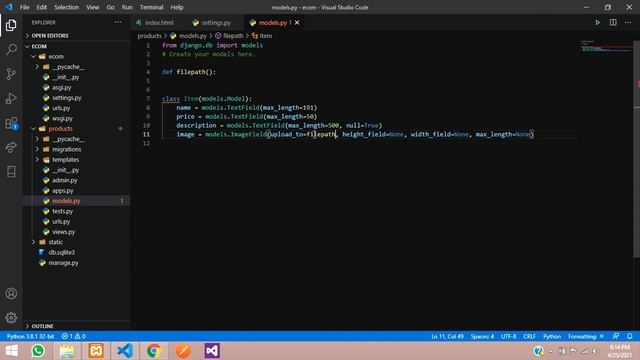Screen dimensions: 640x360
Task: Click the code minimap
Action: [606, 46]
